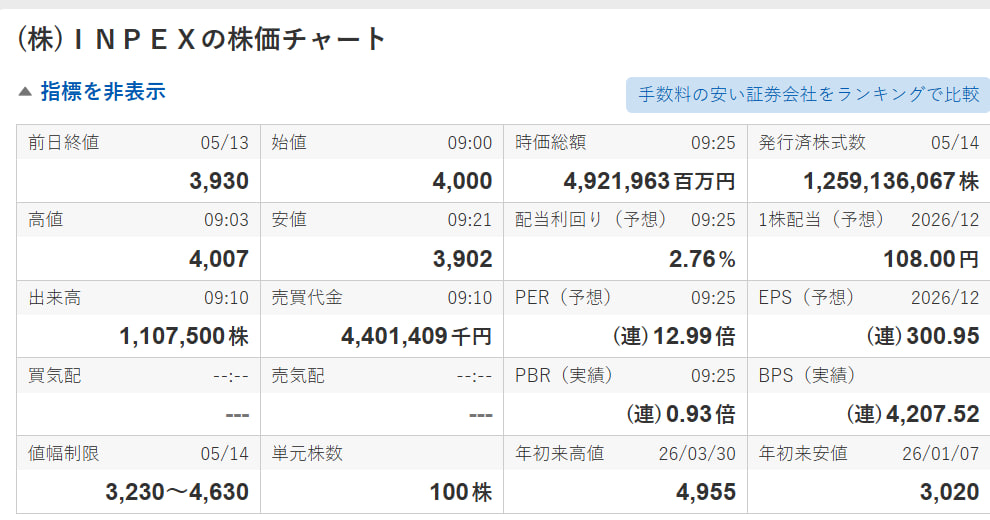This screenshot has height=520, width=990.
Task: Click the triangle arrow beside 指標を非表示
Action: [x=25, y=92]
